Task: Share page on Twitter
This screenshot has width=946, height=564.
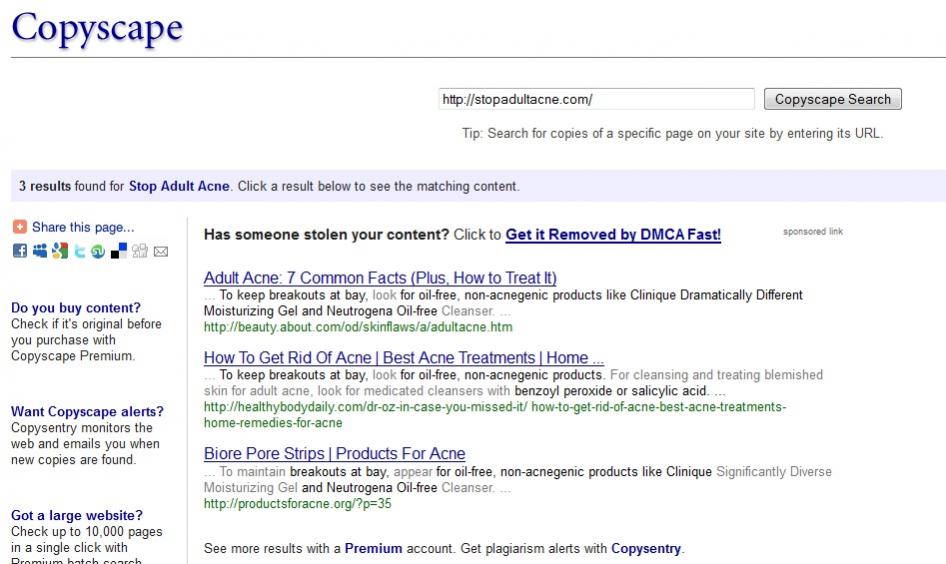Action: pyautogui.click(x=79, y=251)
